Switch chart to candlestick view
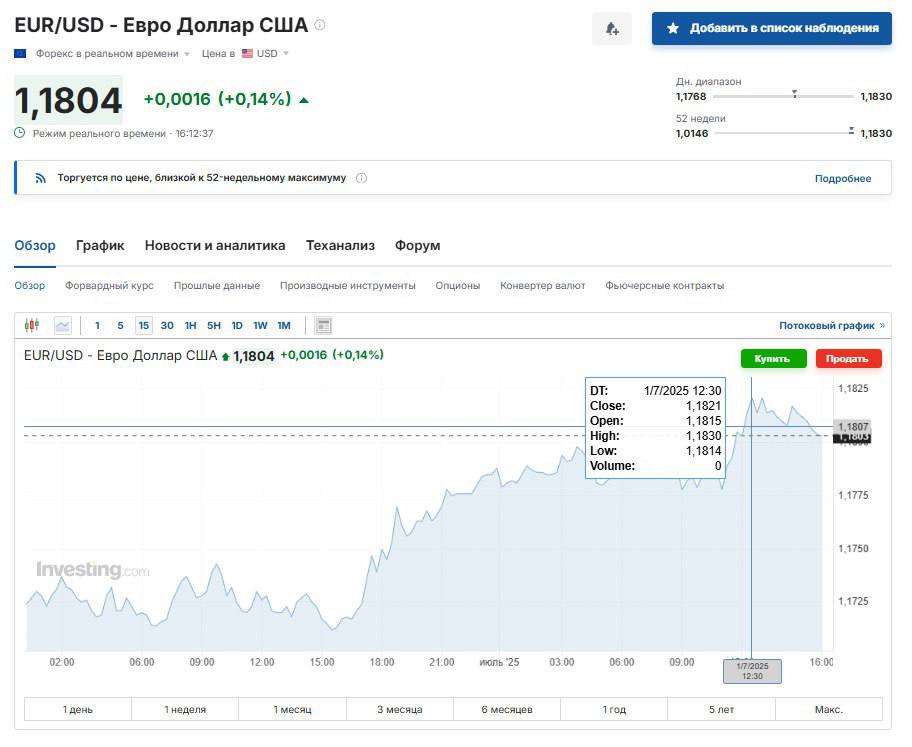 32,325
